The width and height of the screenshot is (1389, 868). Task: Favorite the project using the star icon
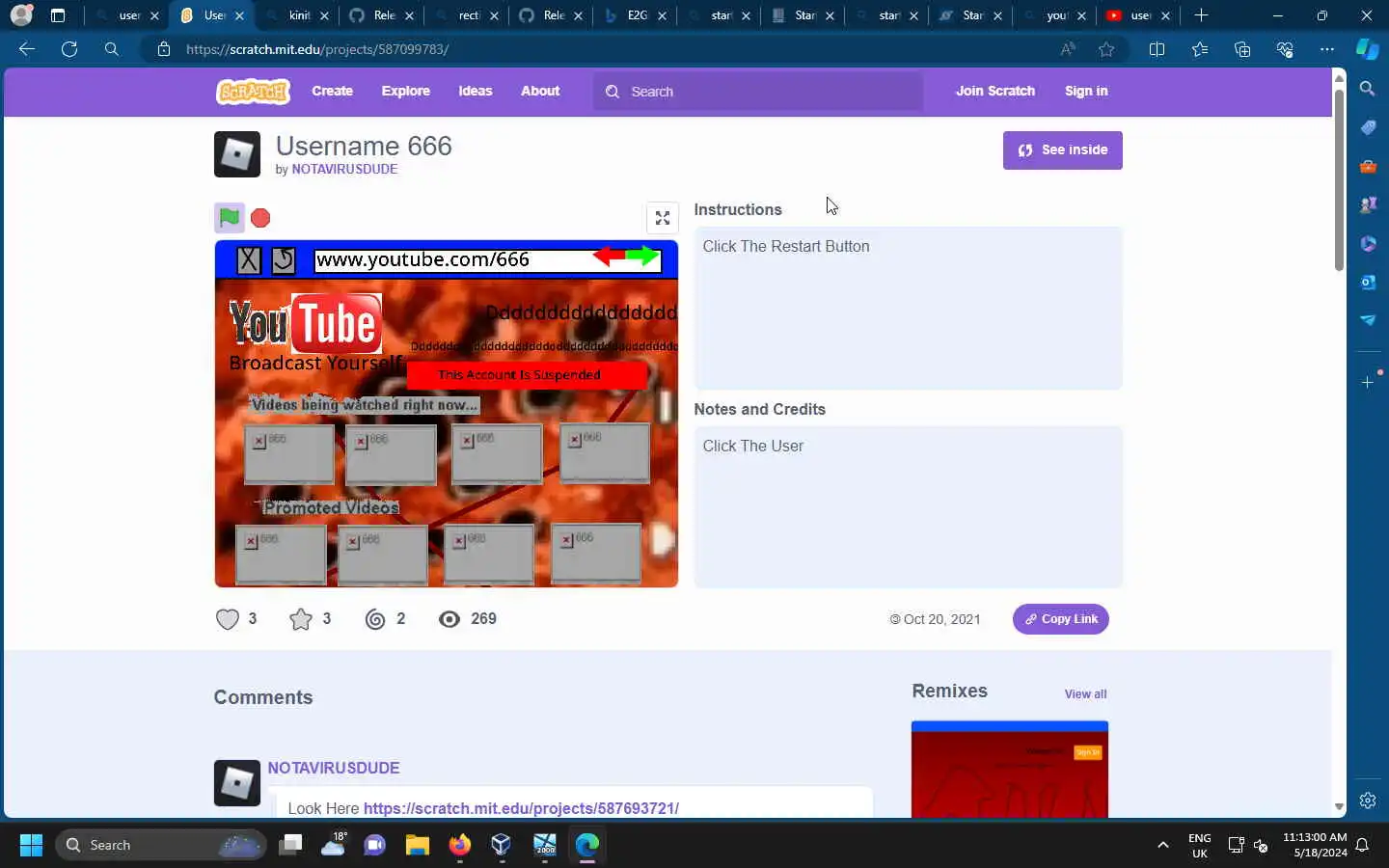[301, 619]
